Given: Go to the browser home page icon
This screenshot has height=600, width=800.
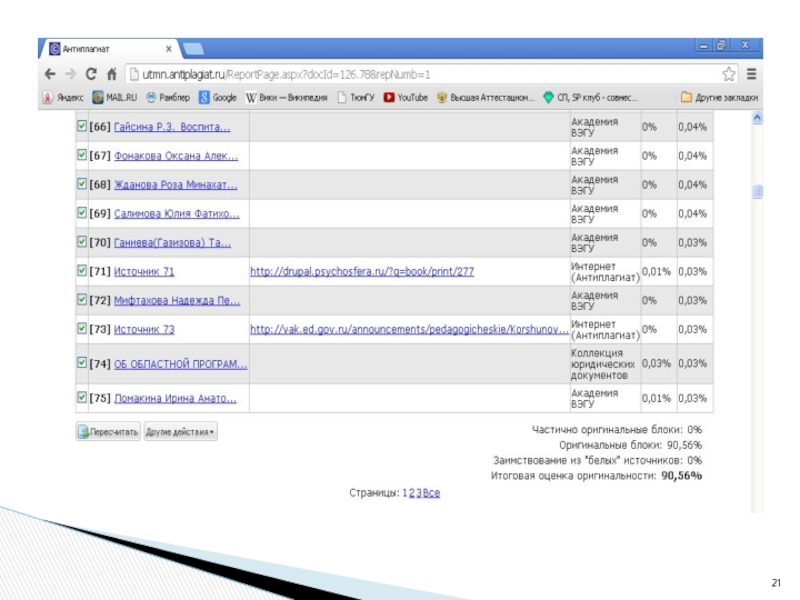Looking at the screenshot, I should pos(112,74).
